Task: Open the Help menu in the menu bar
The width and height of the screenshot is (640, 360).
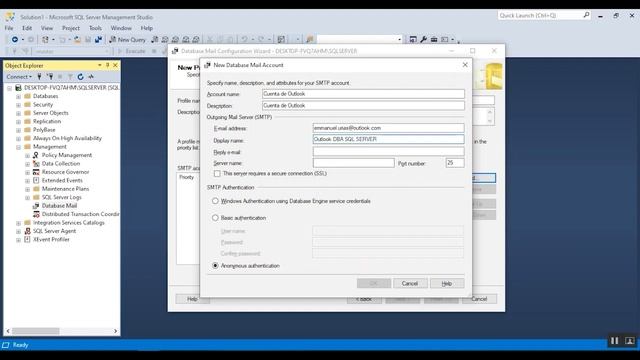Action: pyautogui.click(x=147, y=28)
